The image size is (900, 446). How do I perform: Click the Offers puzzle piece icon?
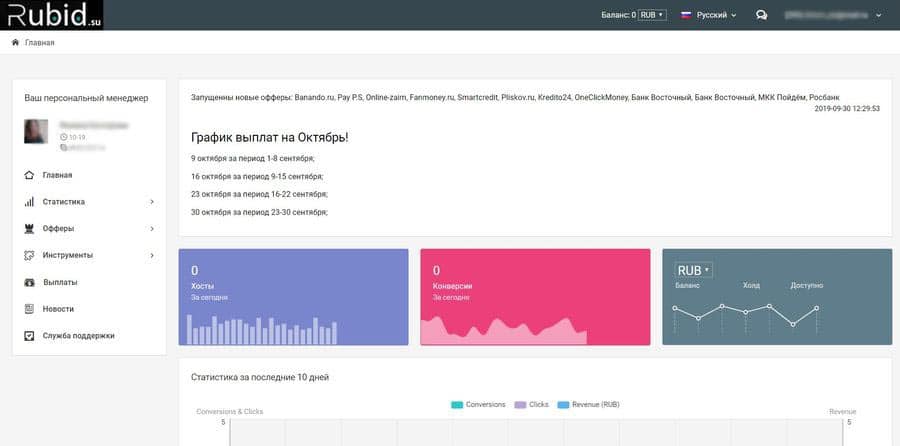pyautogui.click(x=29, y=229)
